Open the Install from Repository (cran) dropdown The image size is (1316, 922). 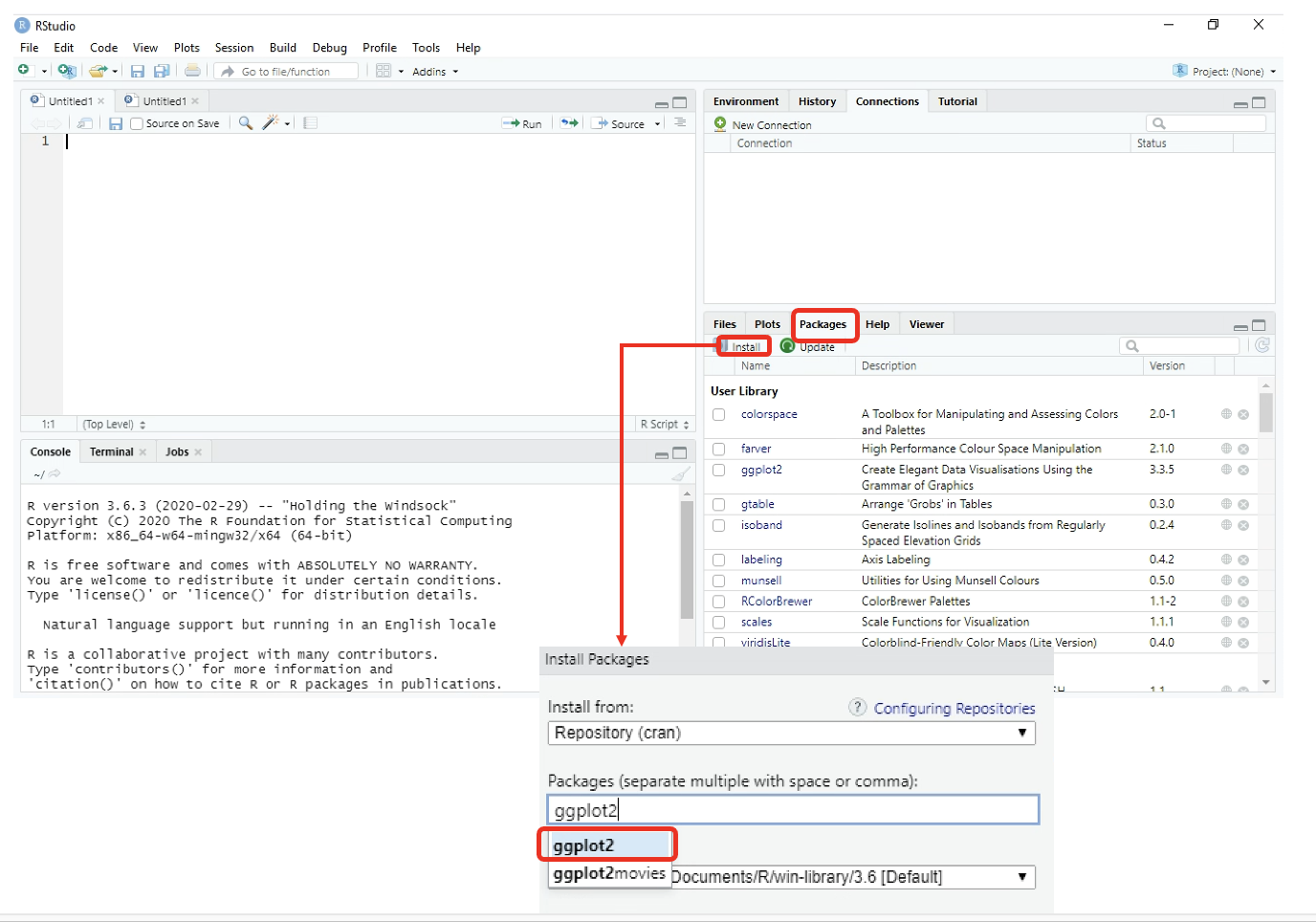[x=792, y=733]
